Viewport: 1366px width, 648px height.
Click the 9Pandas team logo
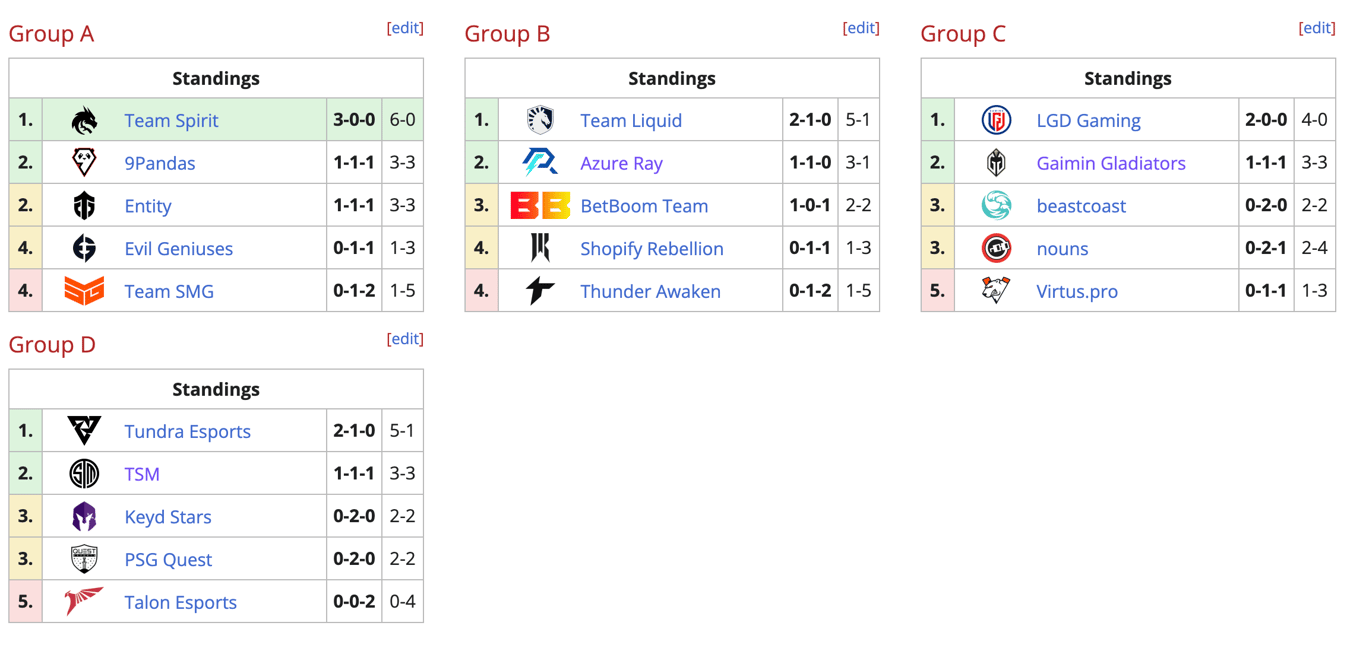[x=84, y=163]
